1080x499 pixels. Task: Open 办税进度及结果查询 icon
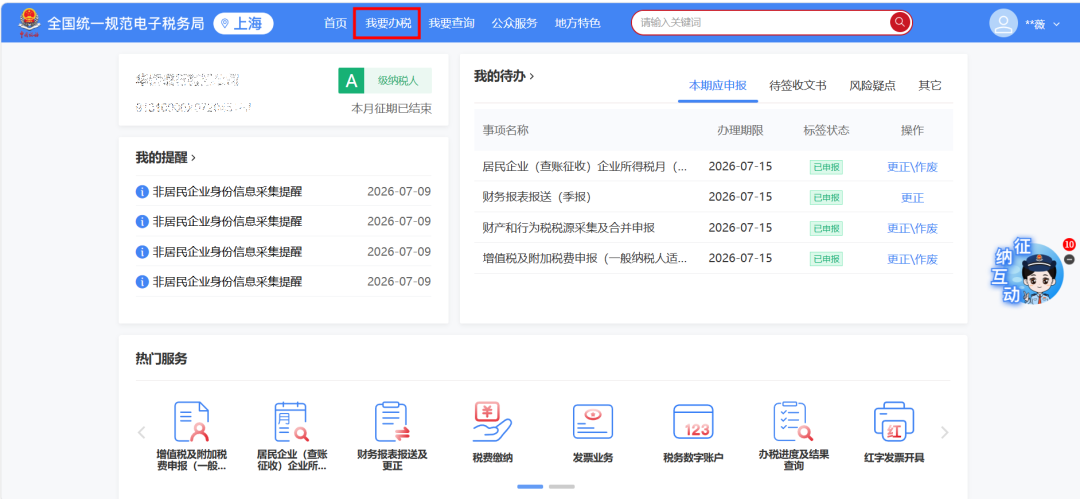[793, 422]
